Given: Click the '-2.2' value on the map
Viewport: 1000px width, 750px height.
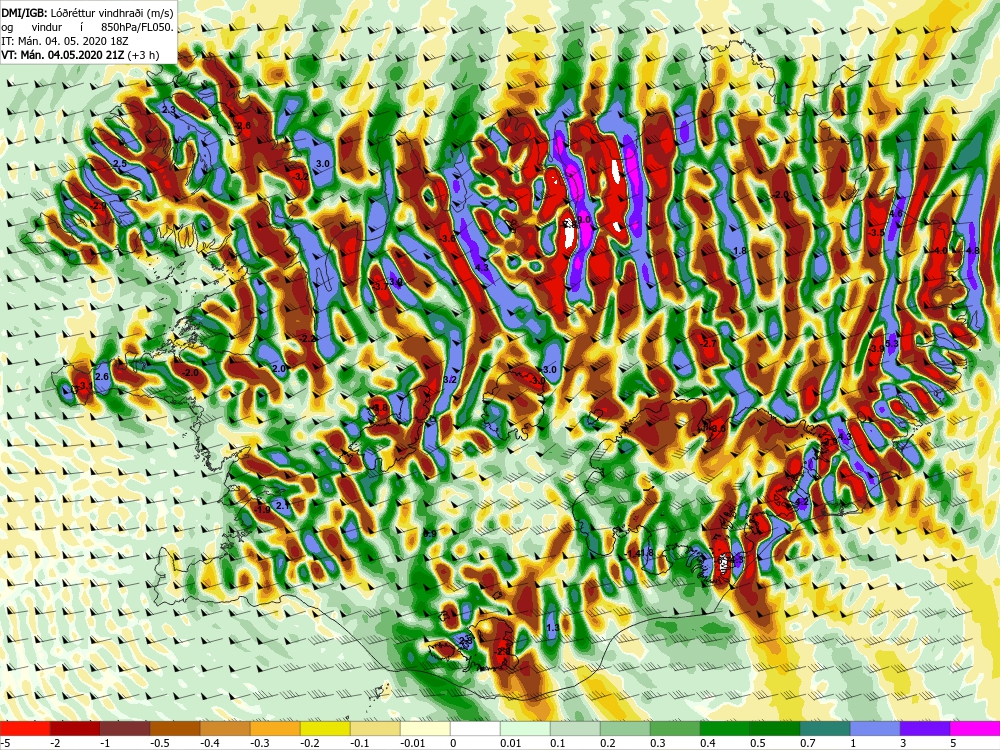Looking at the screenshot, I should [309, 339].
